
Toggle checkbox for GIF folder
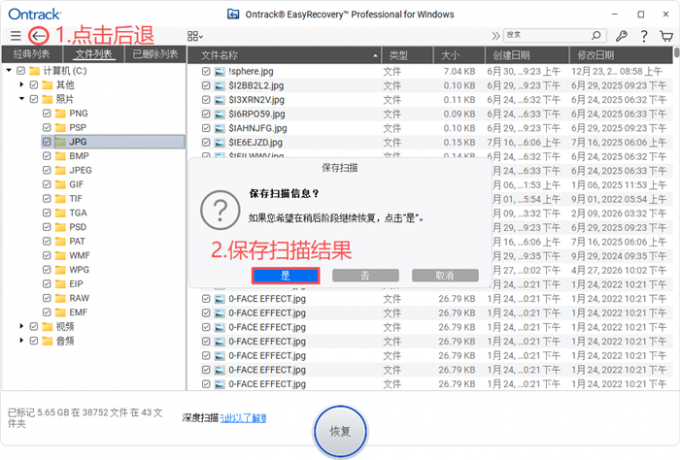47,184
